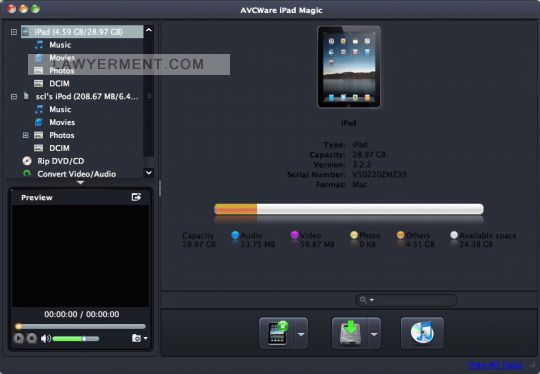Stop the preview playback

pyautogui.click(x=32, y=338)
